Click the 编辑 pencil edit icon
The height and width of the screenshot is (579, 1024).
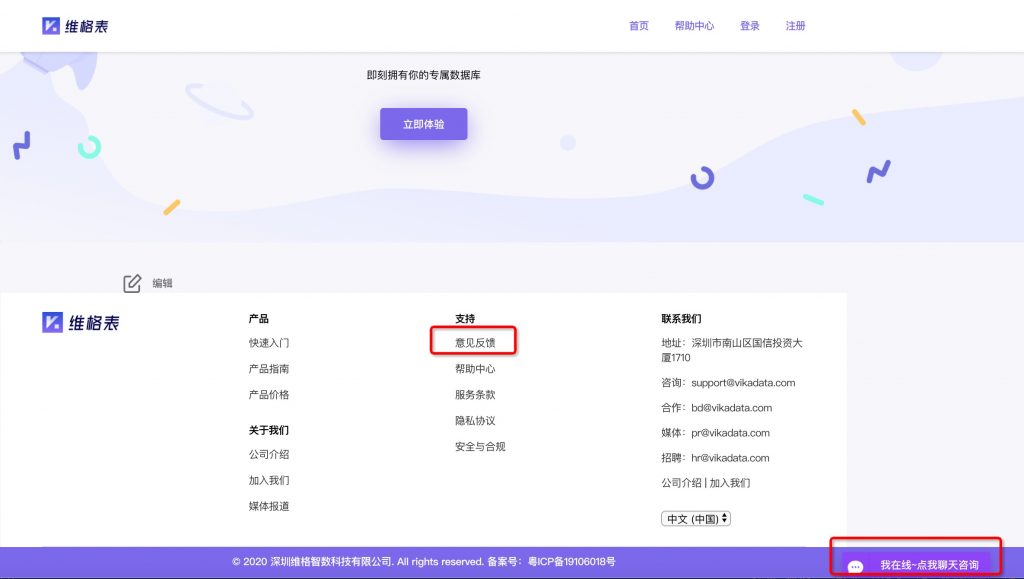(x=132, y=283)
